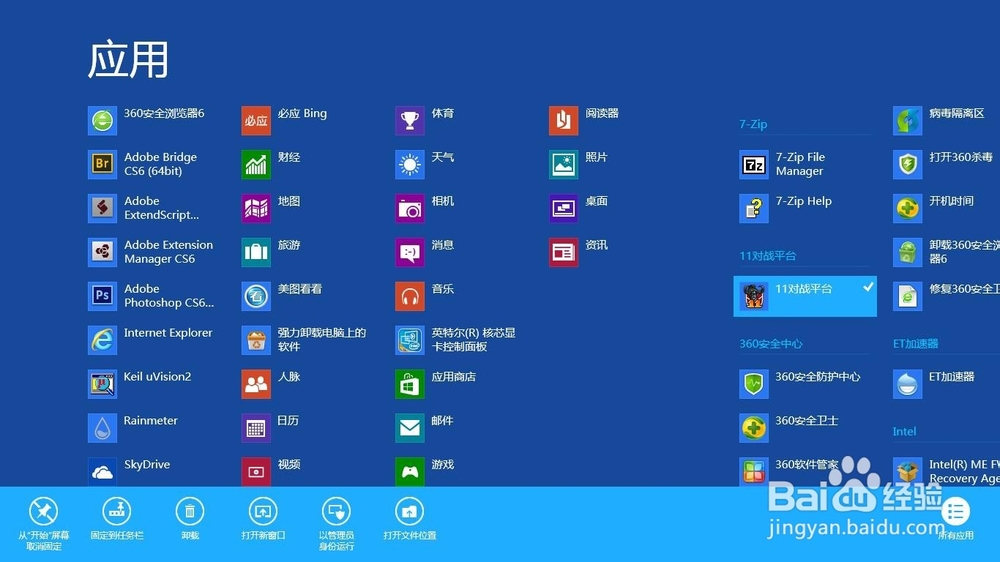The height and width of the screenshot is (562, 1000).
Task: Open 英特尔(R) 核芯显卡控制面板
Action: [409, 340]
